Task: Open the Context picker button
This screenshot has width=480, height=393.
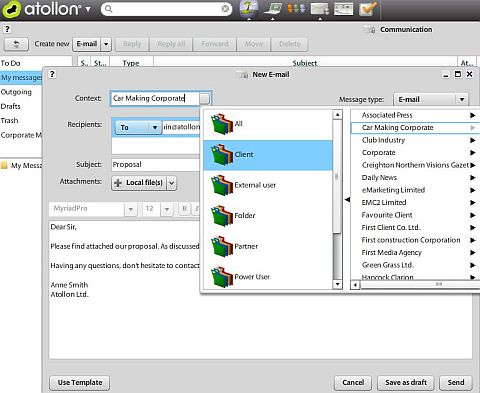Action: pyautogui.click(x=204, y=99)
